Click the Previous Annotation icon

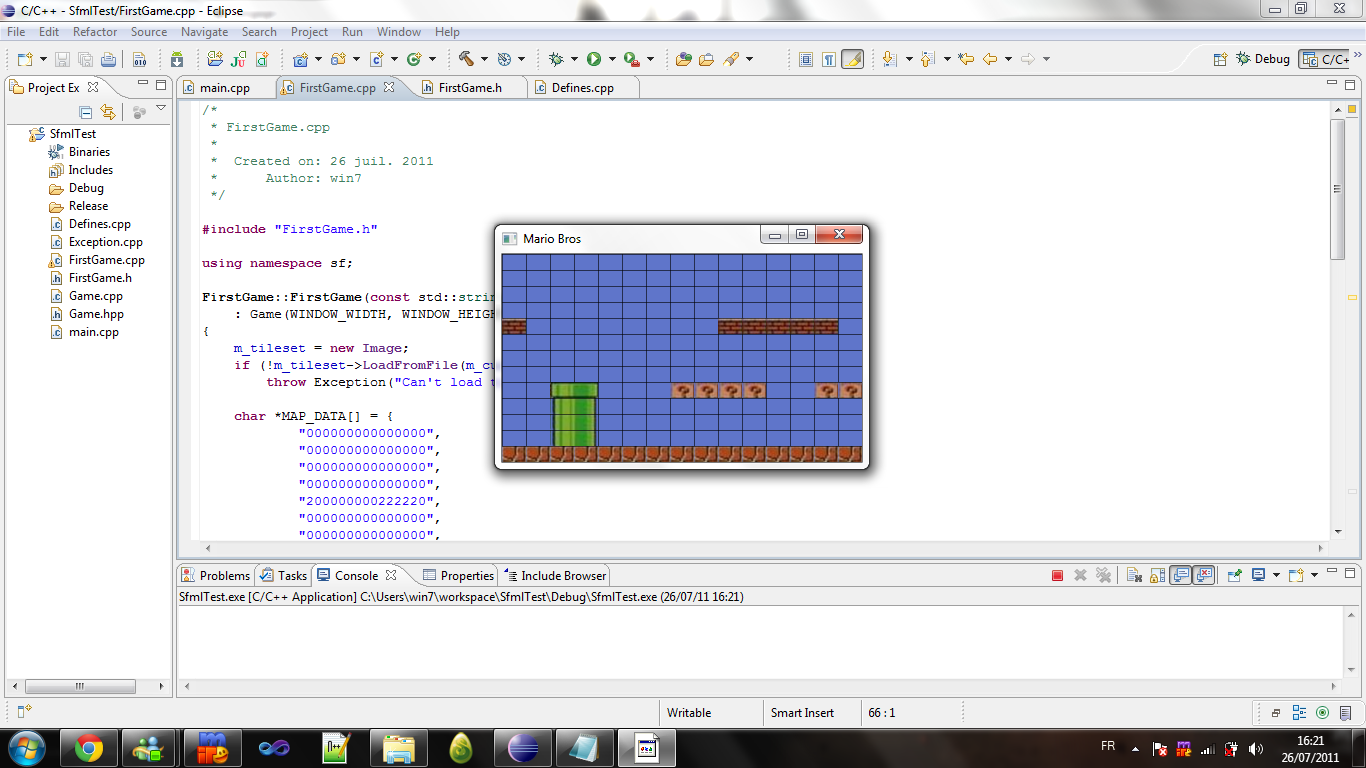click(x=927, y=59)
